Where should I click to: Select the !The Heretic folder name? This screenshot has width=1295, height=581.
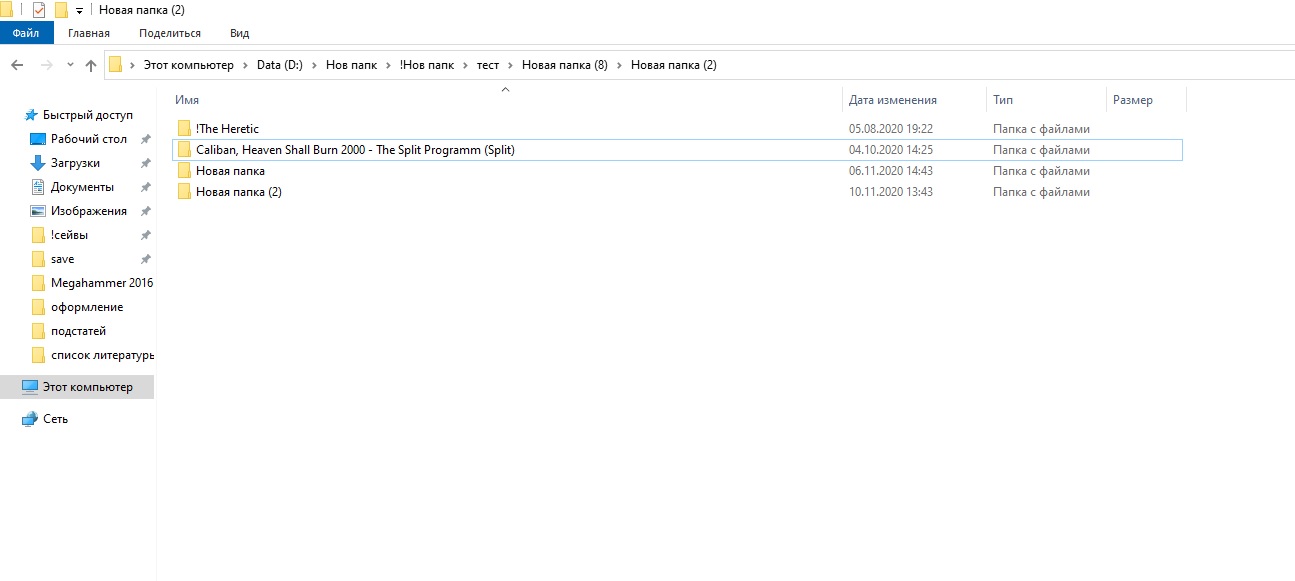(227, 129)
